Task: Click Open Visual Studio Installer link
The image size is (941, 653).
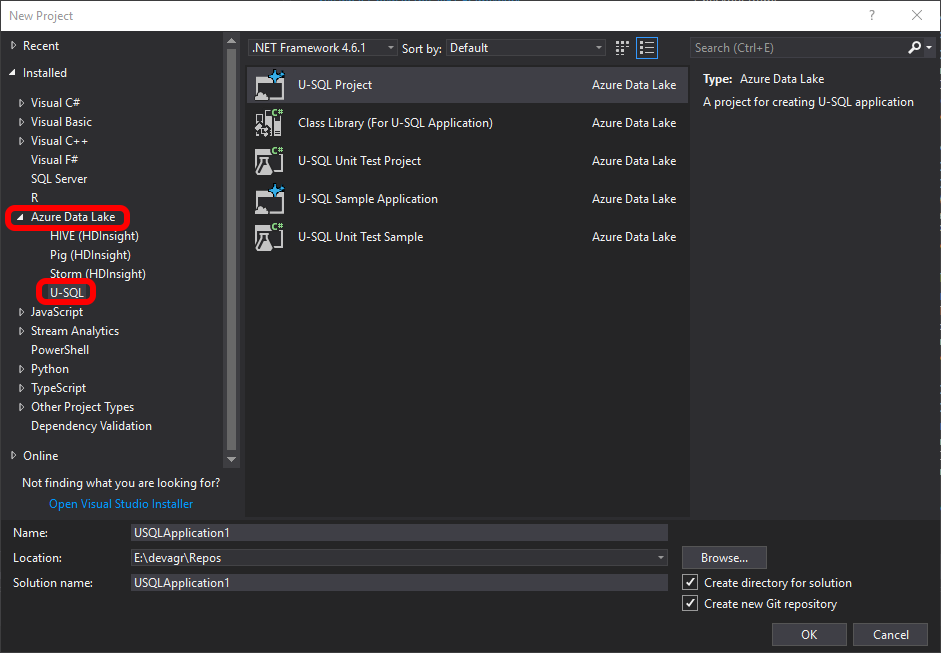Action: point(121,504)
